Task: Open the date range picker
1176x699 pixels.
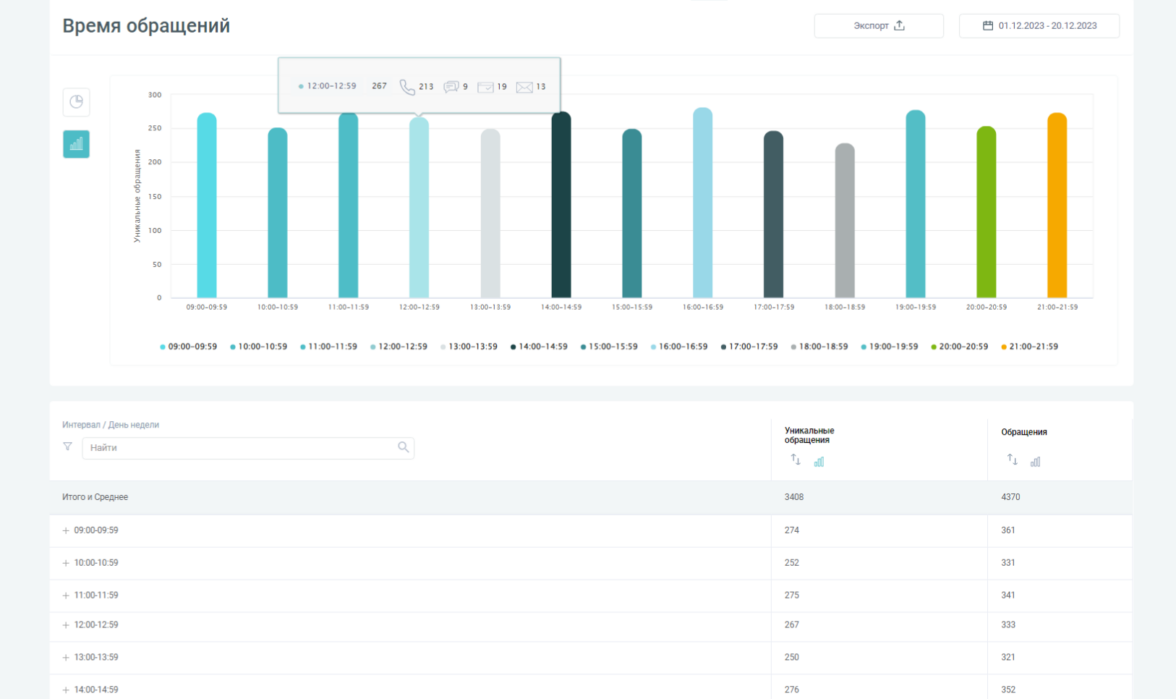Action: pos(1039,26)
